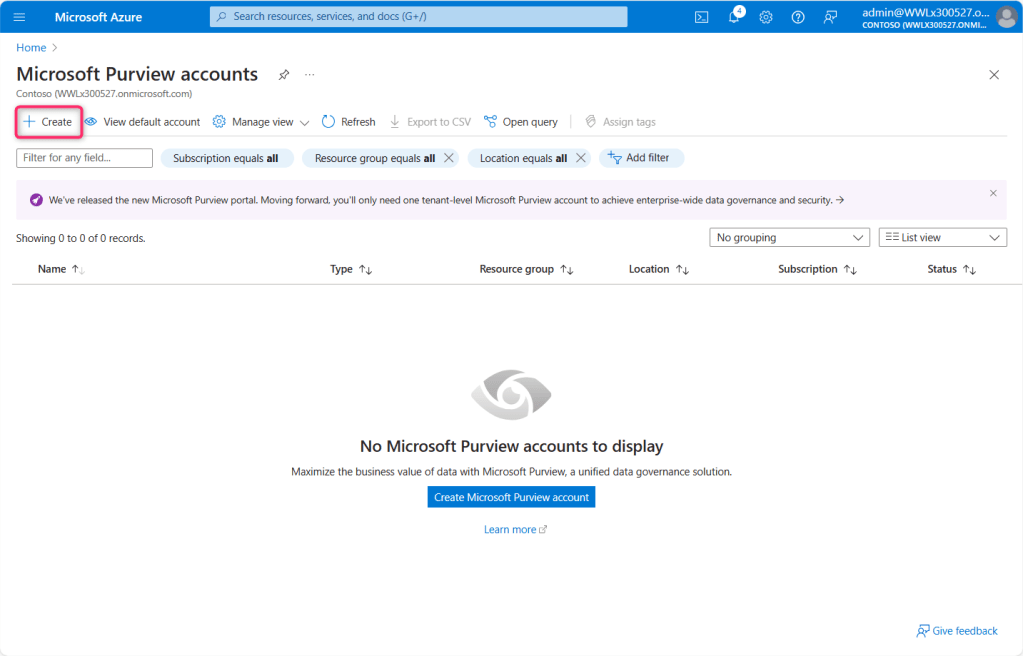Click the Filter for any field box
Viewport: 1023px width, 656px height.
[x=84, y=158]
